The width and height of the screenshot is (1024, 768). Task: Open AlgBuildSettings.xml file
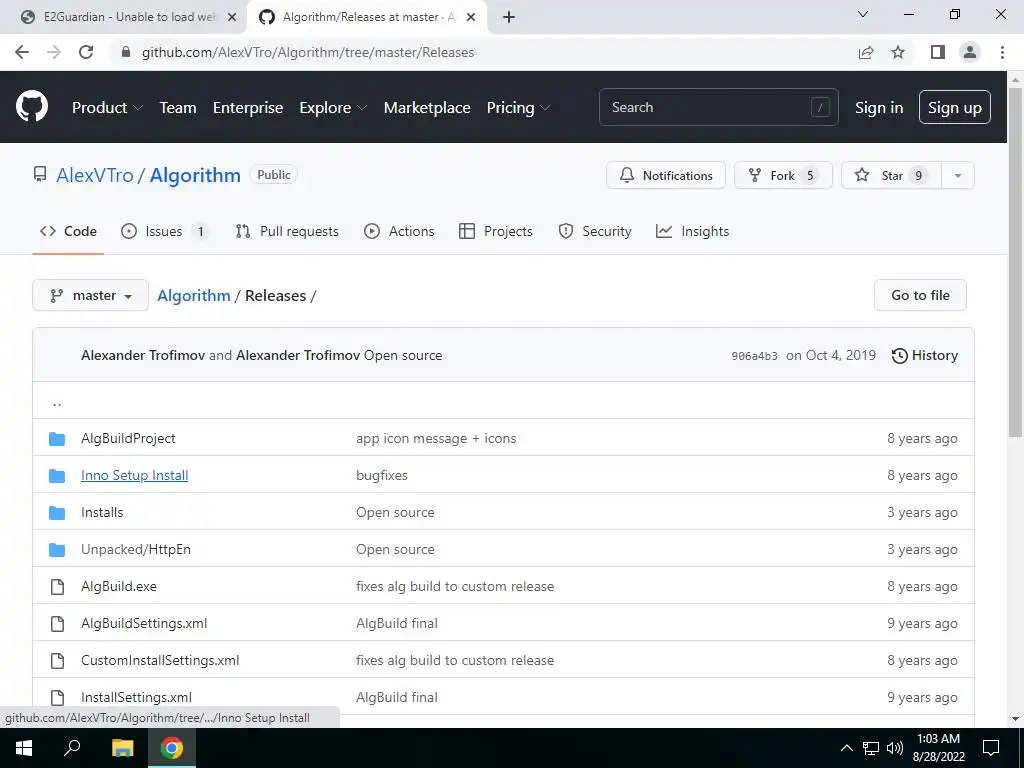tap(144, 624)
